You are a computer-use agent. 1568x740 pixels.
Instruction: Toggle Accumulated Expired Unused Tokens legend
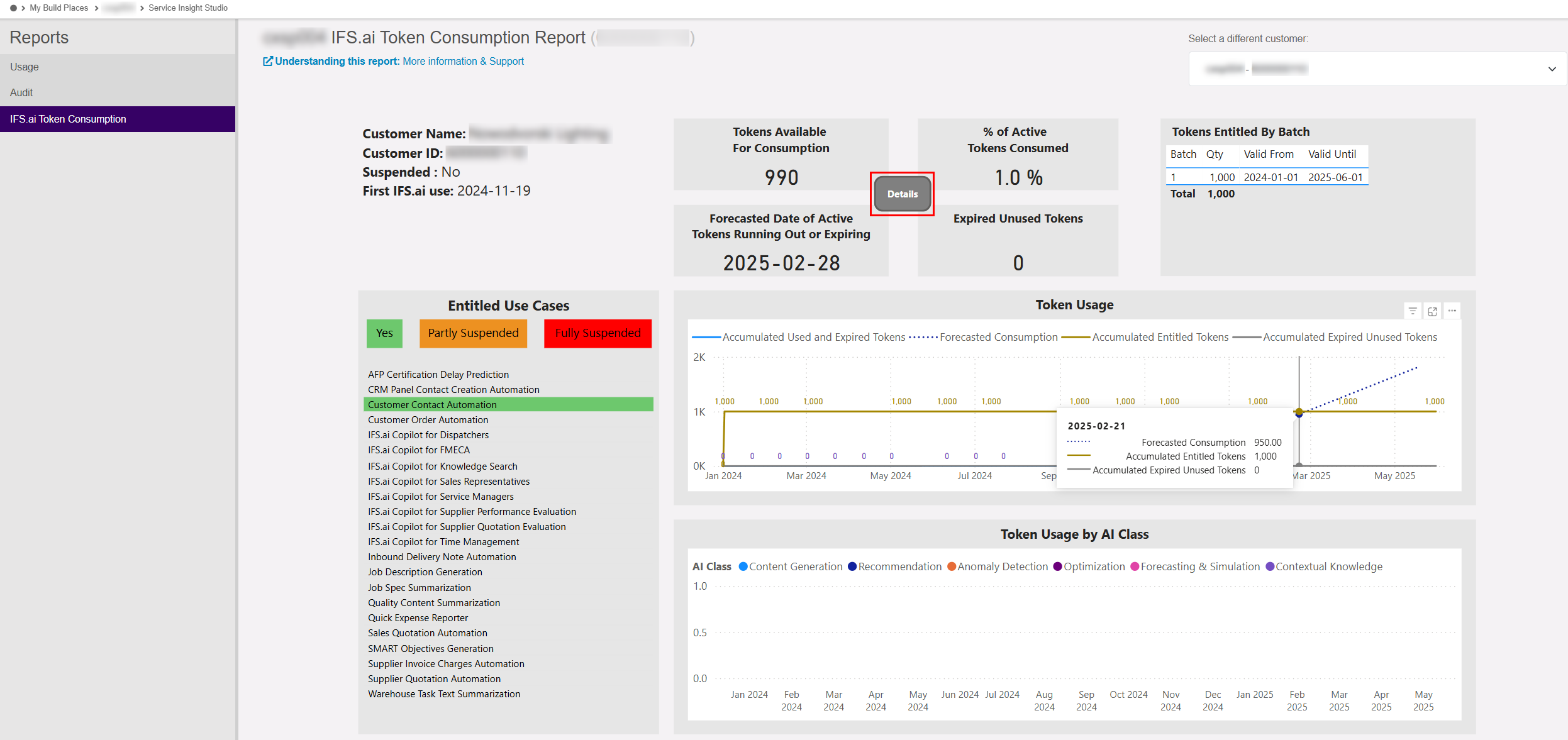1335,337
